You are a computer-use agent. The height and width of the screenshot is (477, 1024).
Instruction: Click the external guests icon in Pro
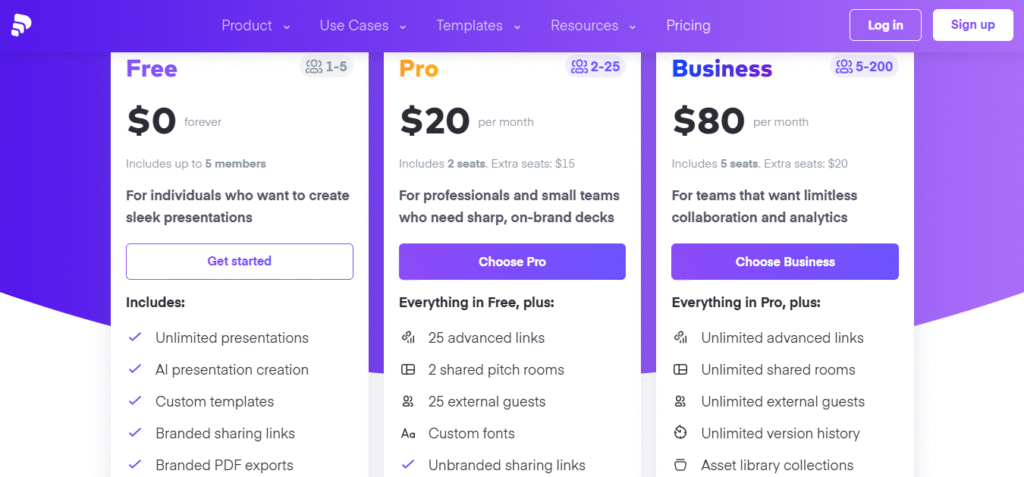(408, 402)
